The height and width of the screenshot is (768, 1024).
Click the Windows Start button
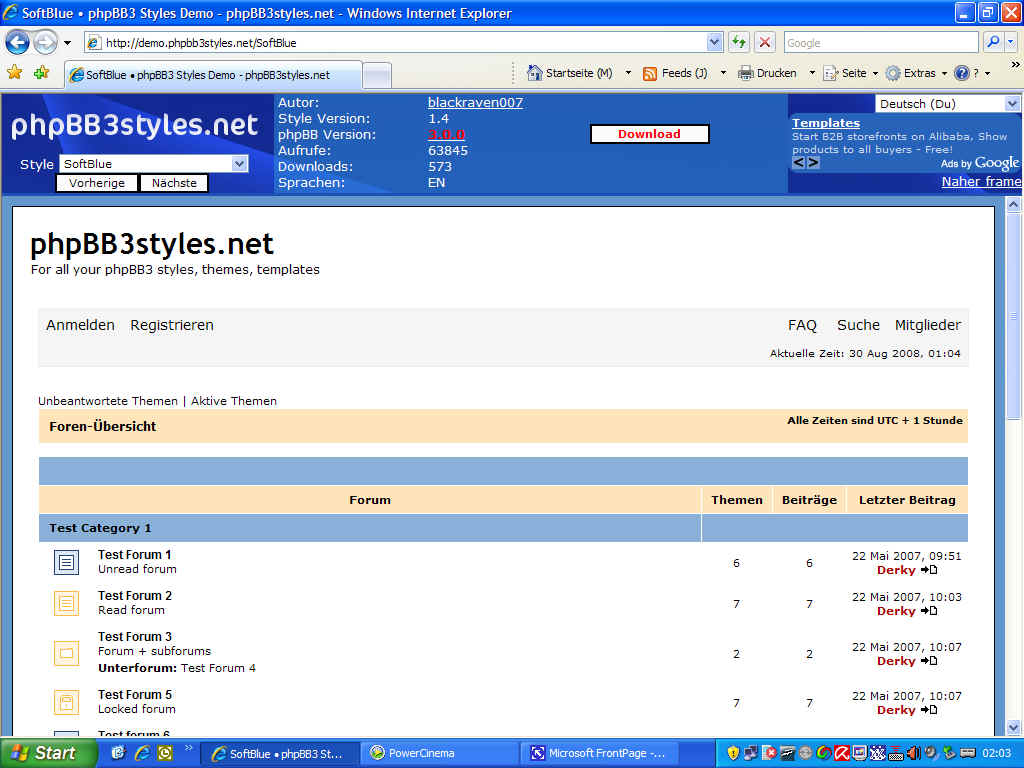pyautogui.click(x=48, y=753)
